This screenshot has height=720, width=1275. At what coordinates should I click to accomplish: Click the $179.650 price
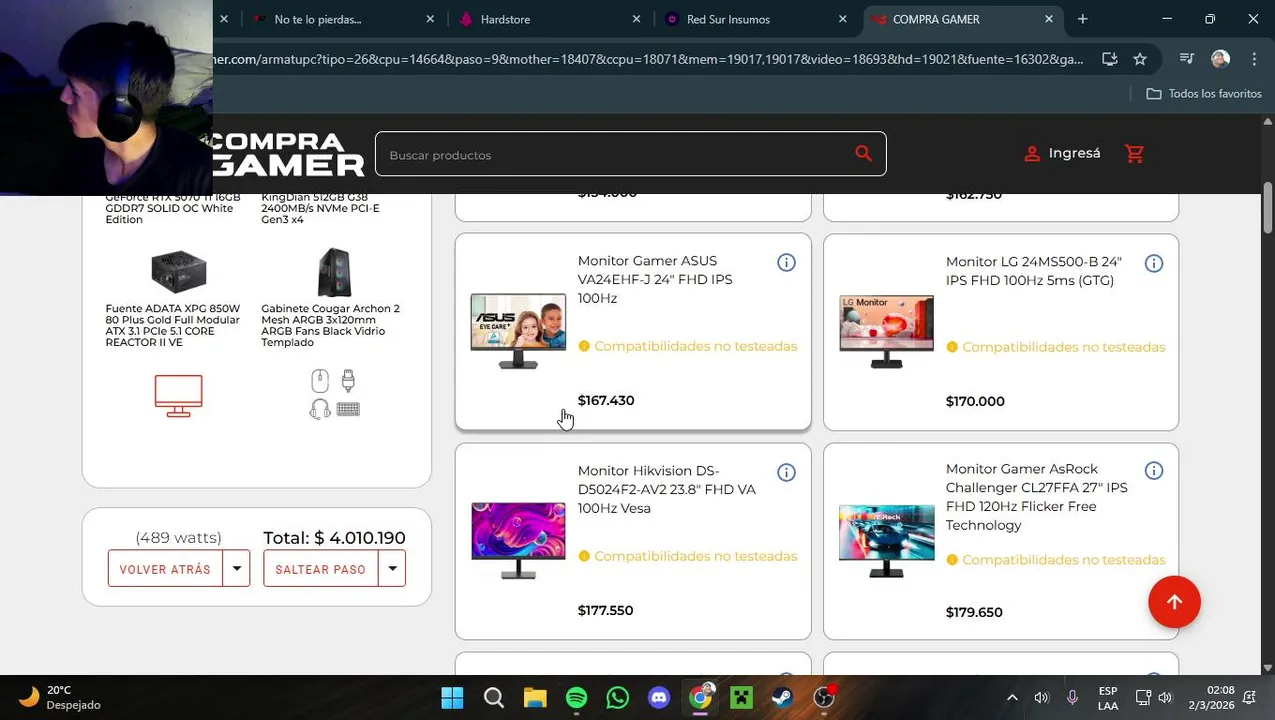pyautogui.click(x=974, y=612)
